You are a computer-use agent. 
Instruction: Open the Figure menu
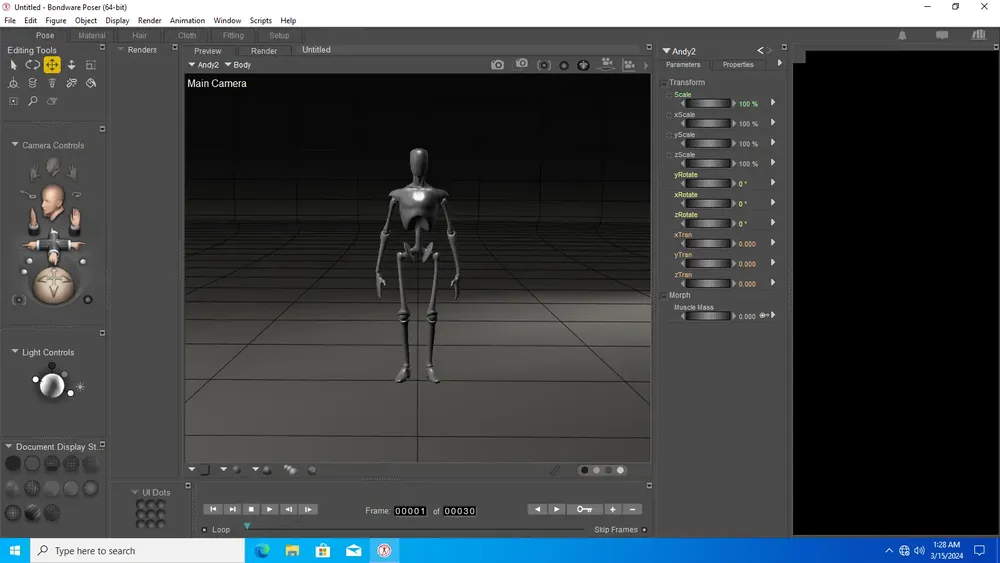pos(55,20)
